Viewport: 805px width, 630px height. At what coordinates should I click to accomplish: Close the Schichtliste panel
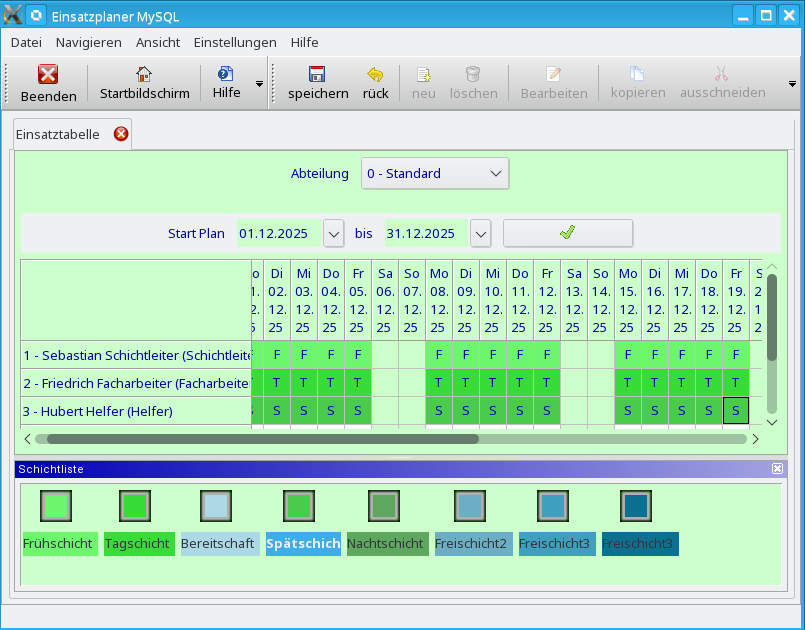click(777, 468)
